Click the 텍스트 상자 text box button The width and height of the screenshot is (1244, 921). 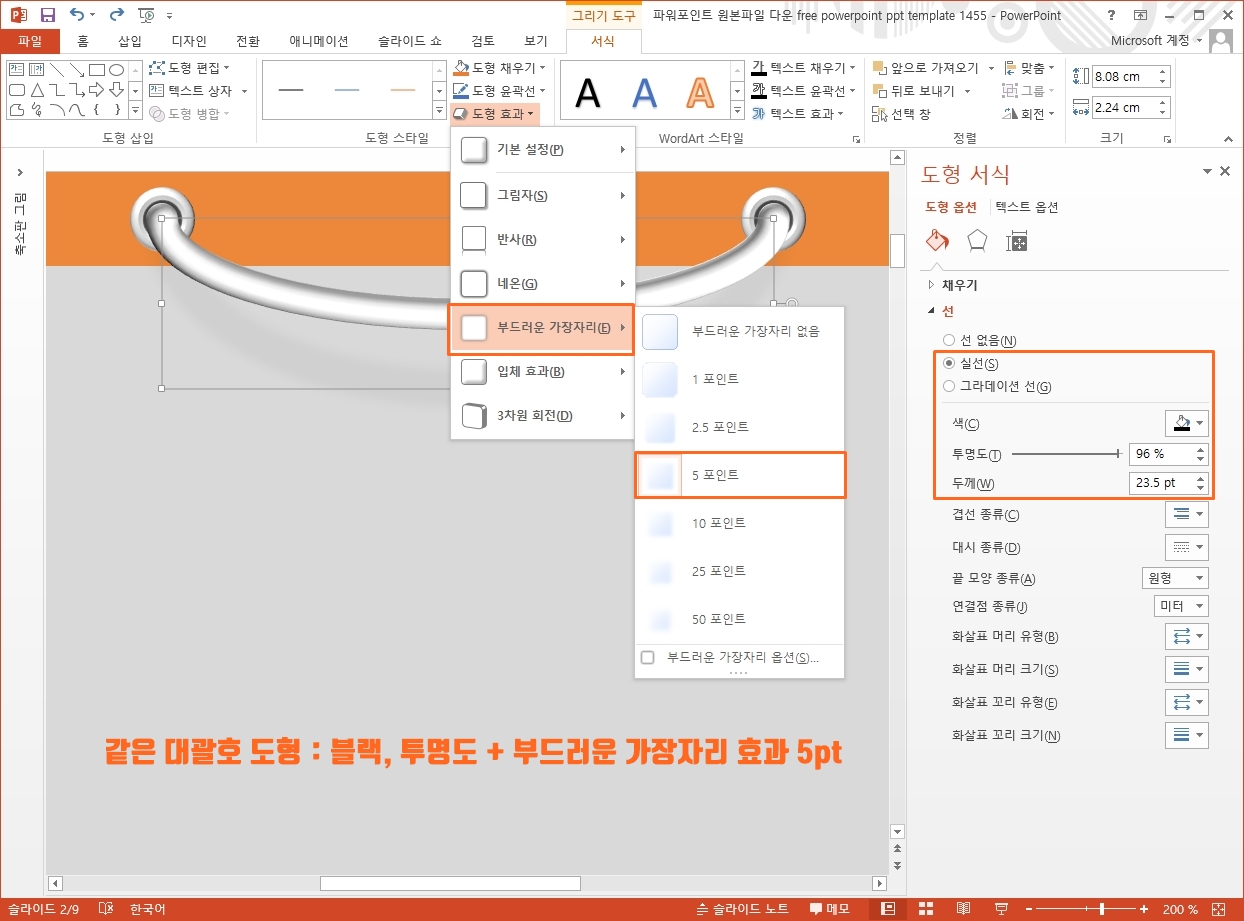(198, 91)
